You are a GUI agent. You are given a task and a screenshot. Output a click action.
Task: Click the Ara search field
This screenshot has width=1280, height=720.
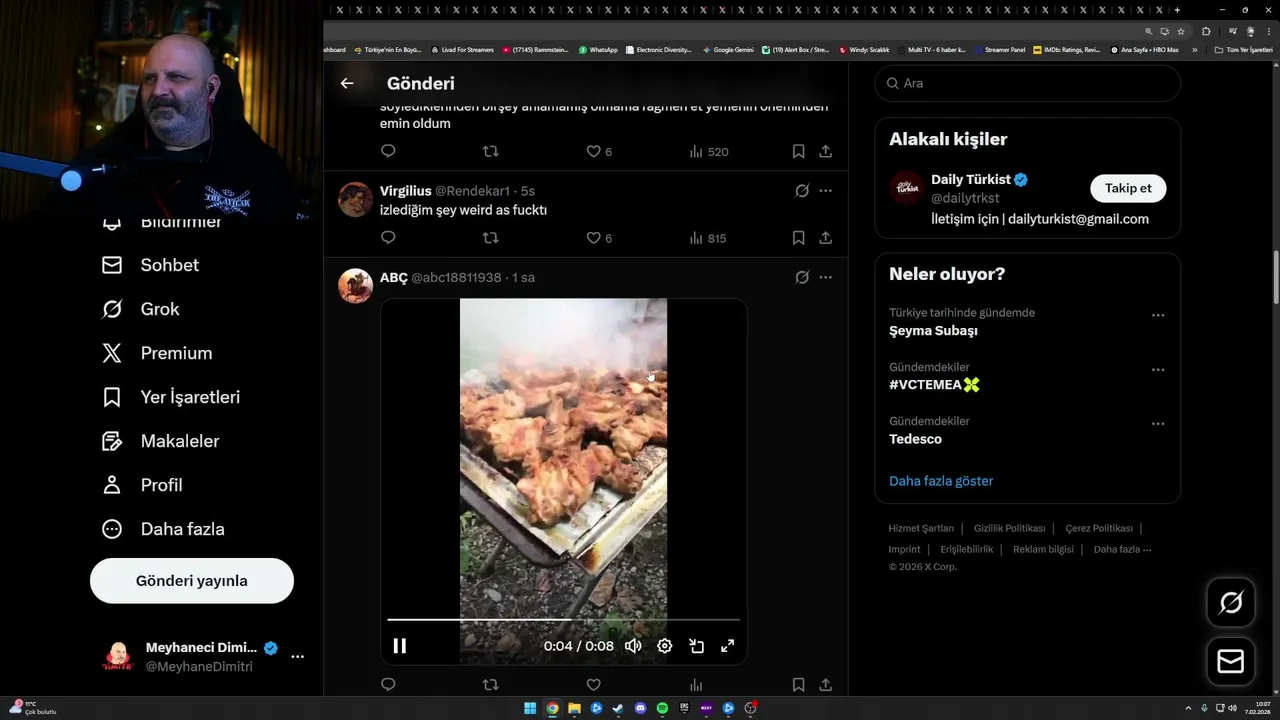[1027, 83]
